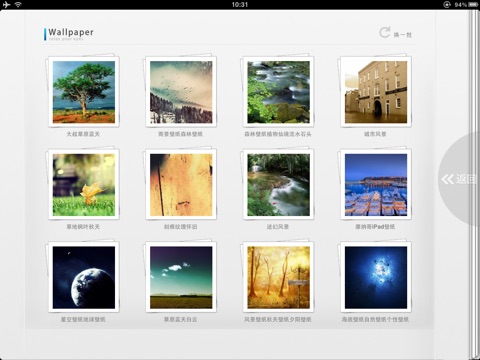Click the caption 森林壁纸植物仙境流水石头
The width and height of the screenshot is (480, 360).
(x=278, y=134)
